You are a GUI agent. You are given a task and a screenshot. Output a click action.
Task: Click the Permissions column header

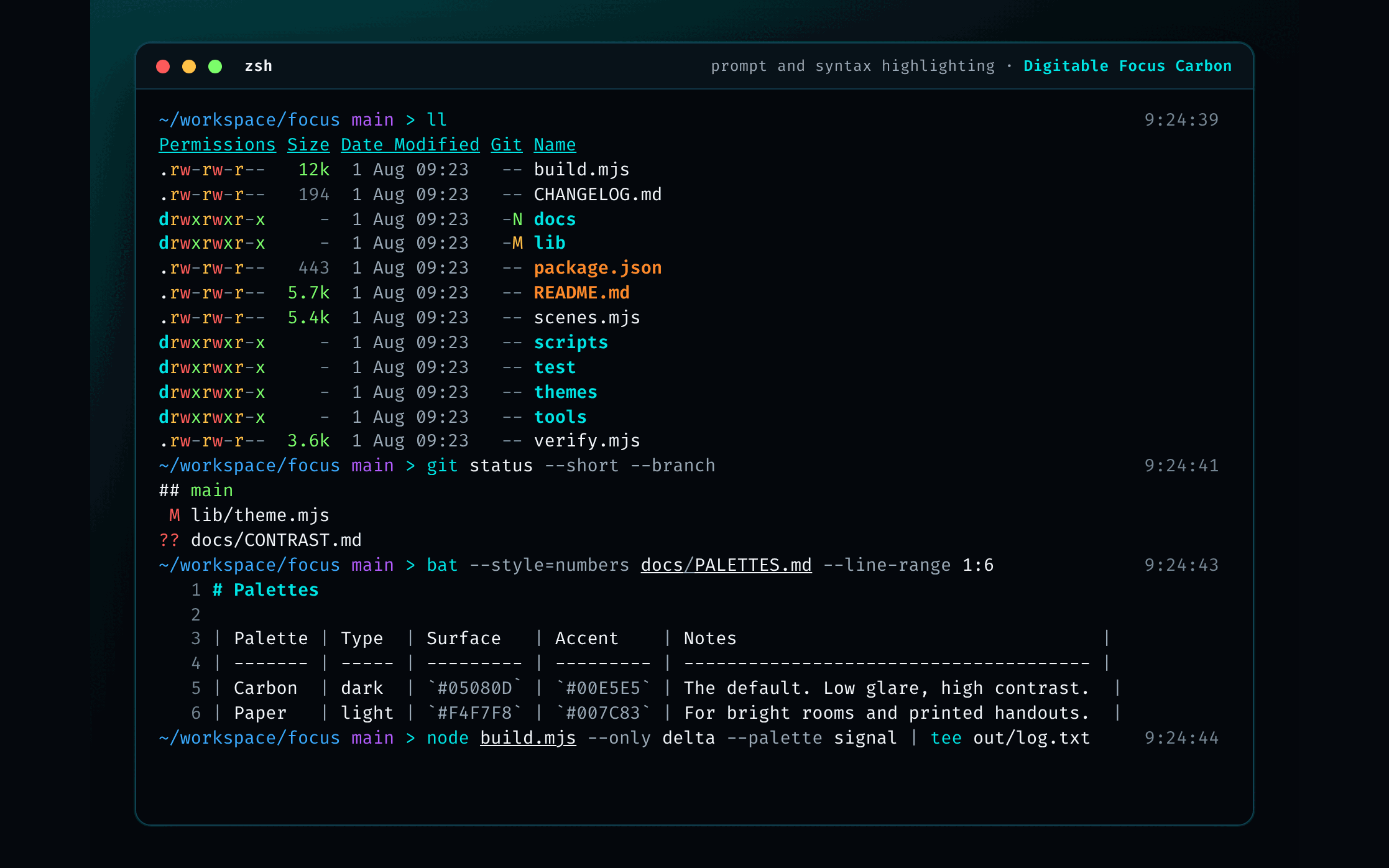coord(217,145)
